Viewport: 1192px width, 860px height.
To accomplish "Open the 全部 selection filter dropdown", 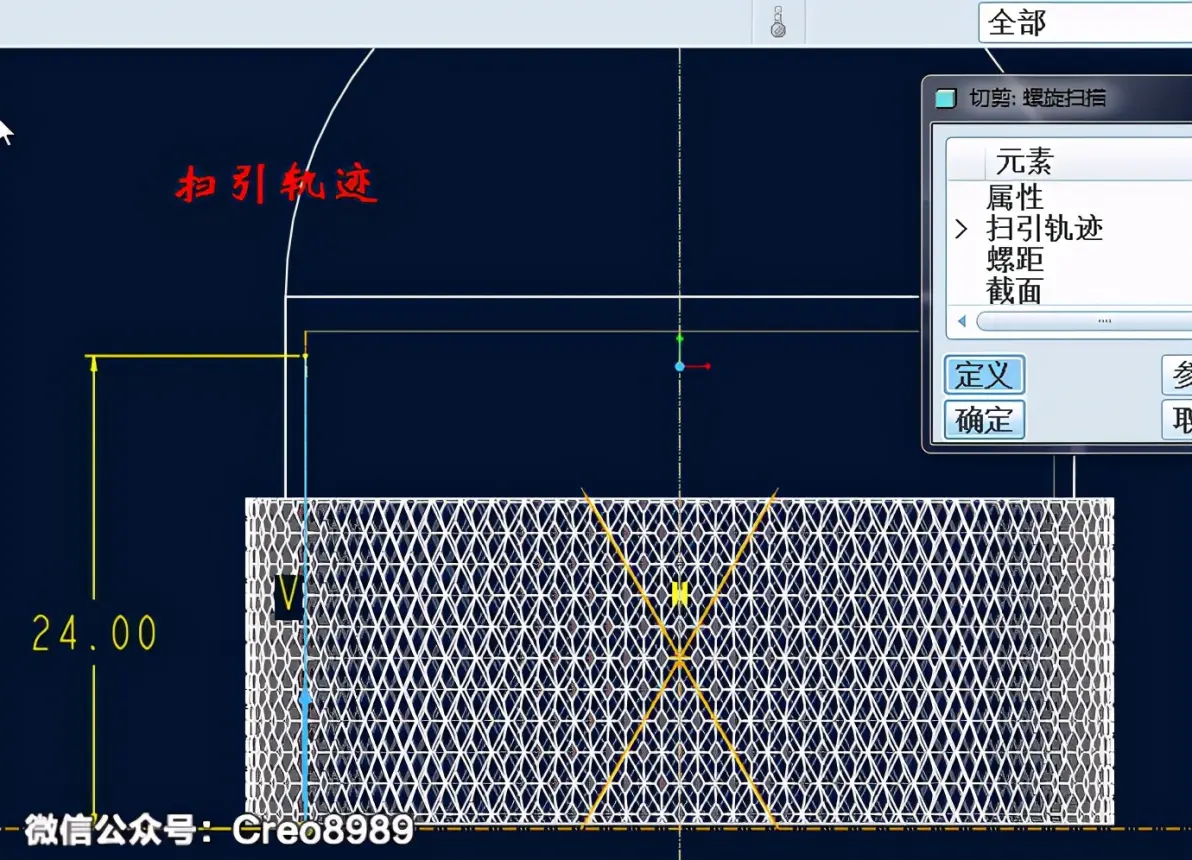I will (x=1085, y=23).
